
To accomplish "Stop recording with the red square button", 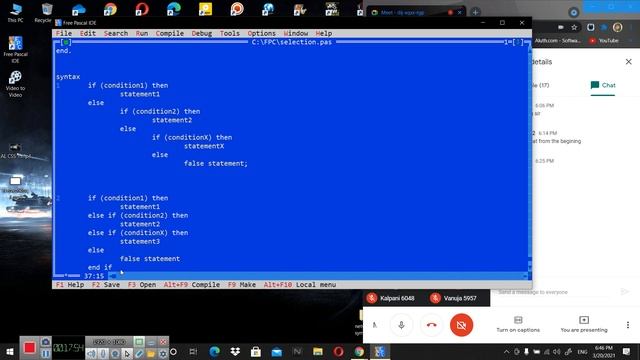I will (x=29, y=348).
